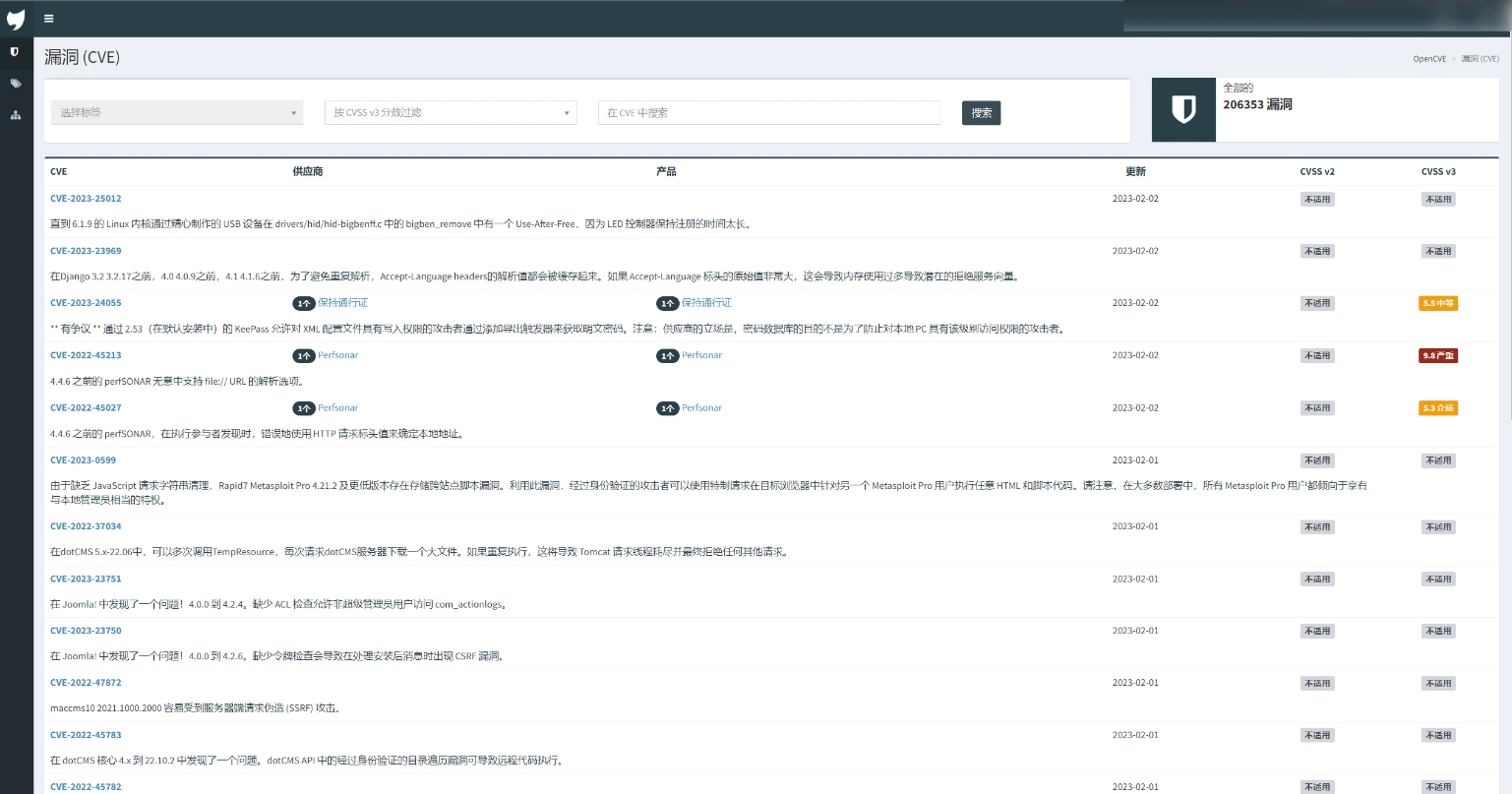Click 保持通行证 vendor link for CVE-2023-24055
This screenshot has width=1512, height=794.
pyautogui.click(x=342, y=303)
